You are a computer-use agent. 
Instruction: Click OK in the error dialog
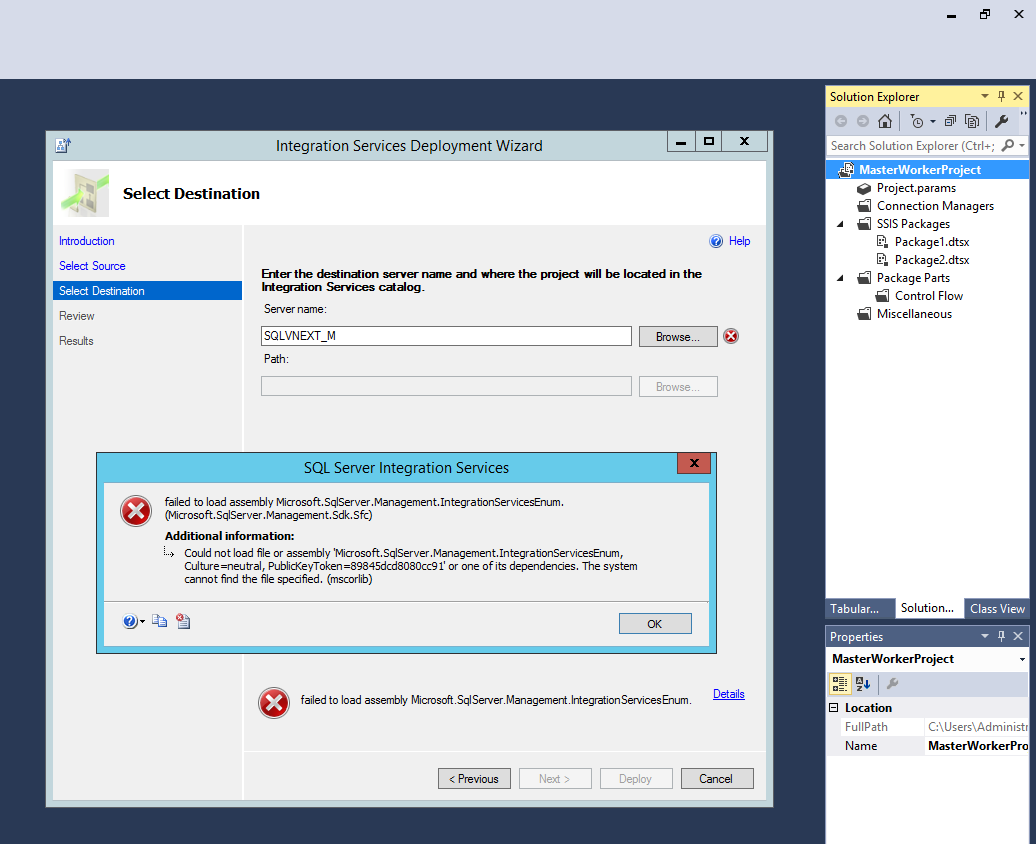(x=655, y=623)
